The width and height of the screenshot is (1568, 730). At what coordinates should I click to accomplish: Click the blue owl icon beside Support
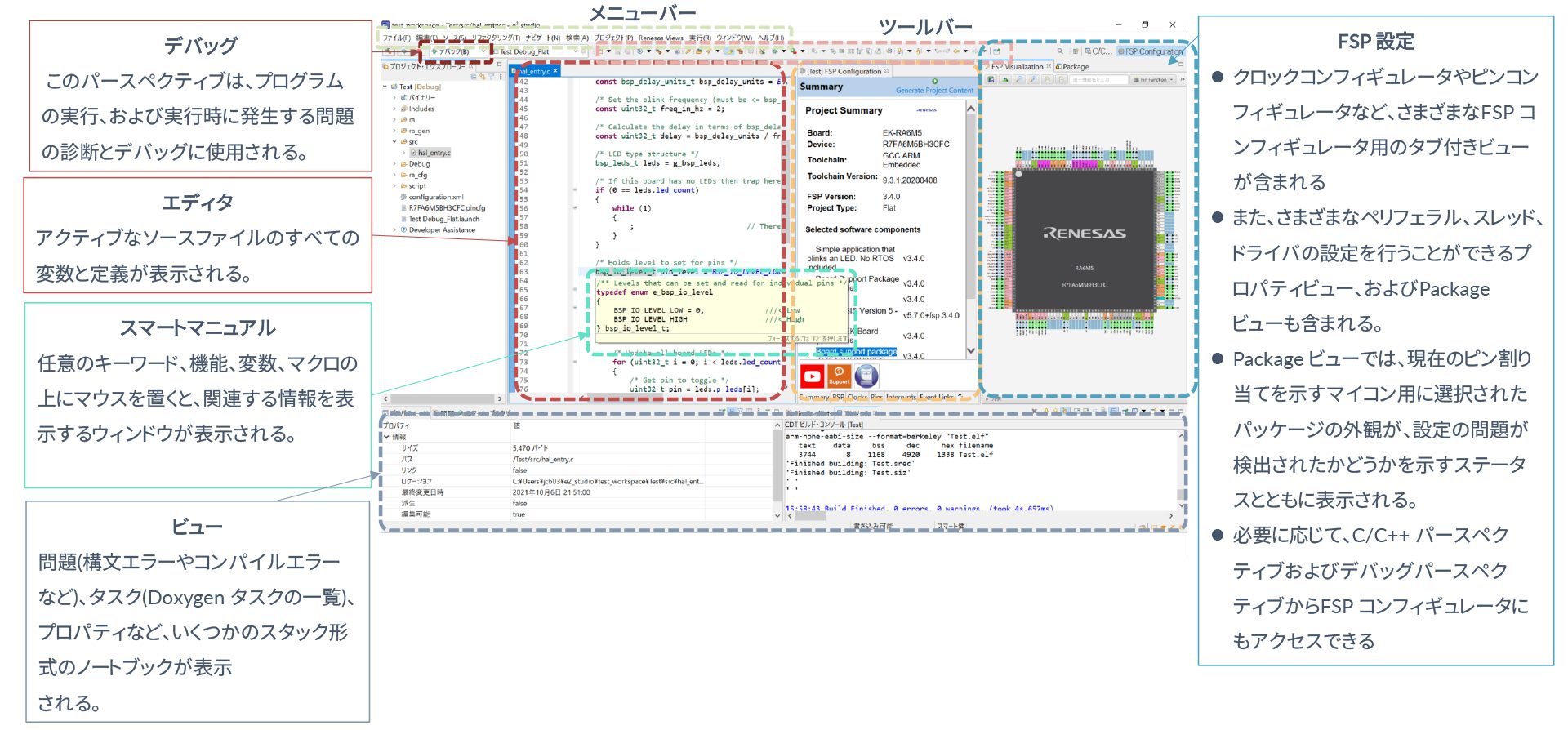pyautogui.click(x=866, y=376)
